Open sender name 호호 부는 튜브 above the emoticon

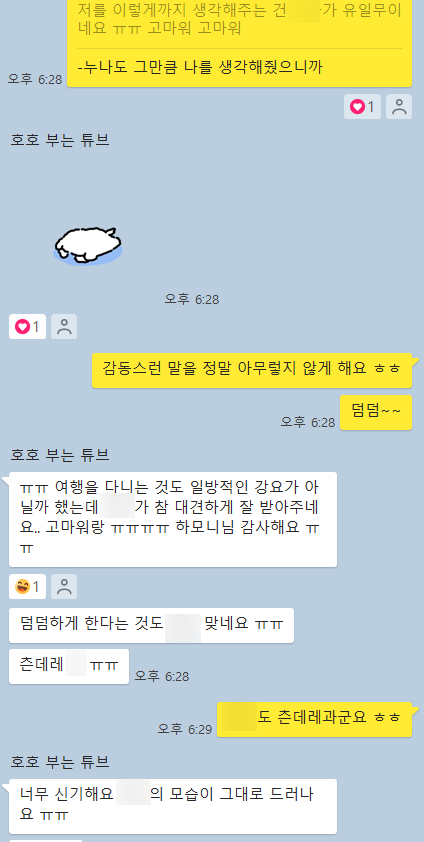(x=60, y=140)
